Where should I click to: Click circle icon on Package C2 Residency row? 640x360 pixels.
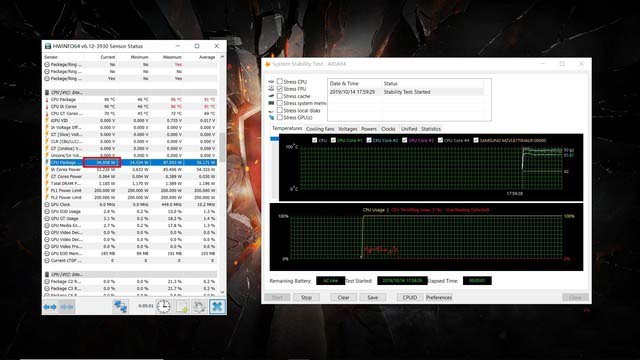click(x=47, y=282)
